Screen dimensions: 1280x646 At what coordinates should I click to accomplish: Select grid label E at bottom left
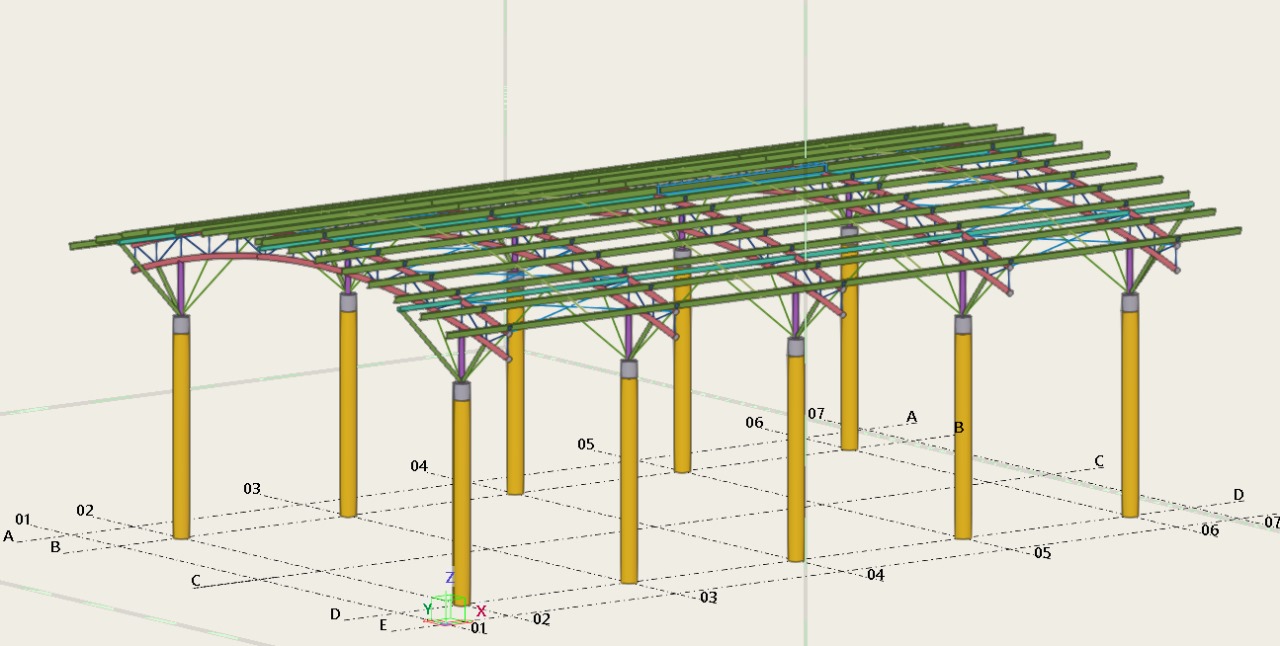point(383,626)
